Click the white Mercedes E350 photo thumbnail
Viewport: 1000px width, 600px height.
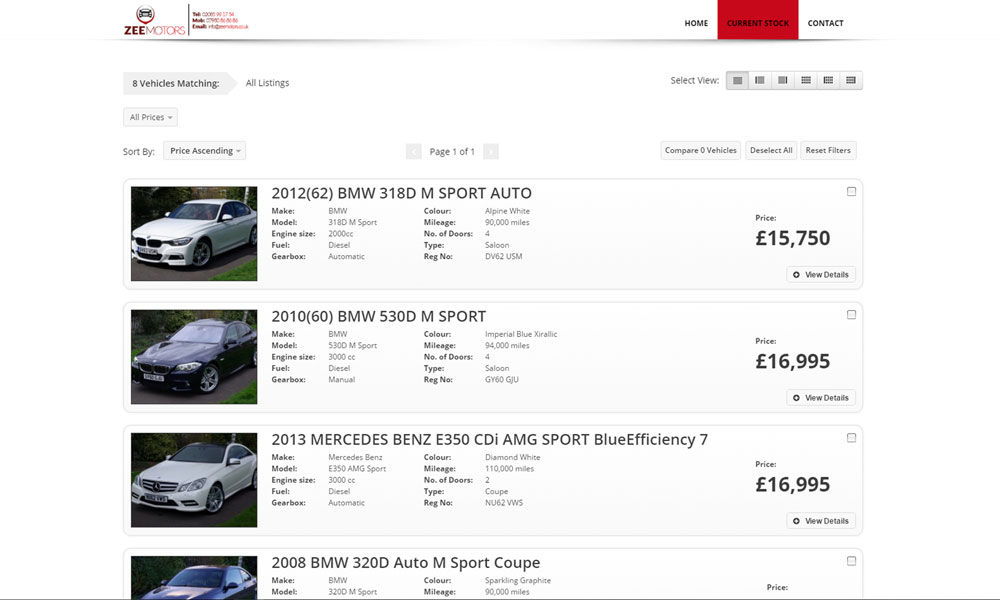click(x=194, y=479)
